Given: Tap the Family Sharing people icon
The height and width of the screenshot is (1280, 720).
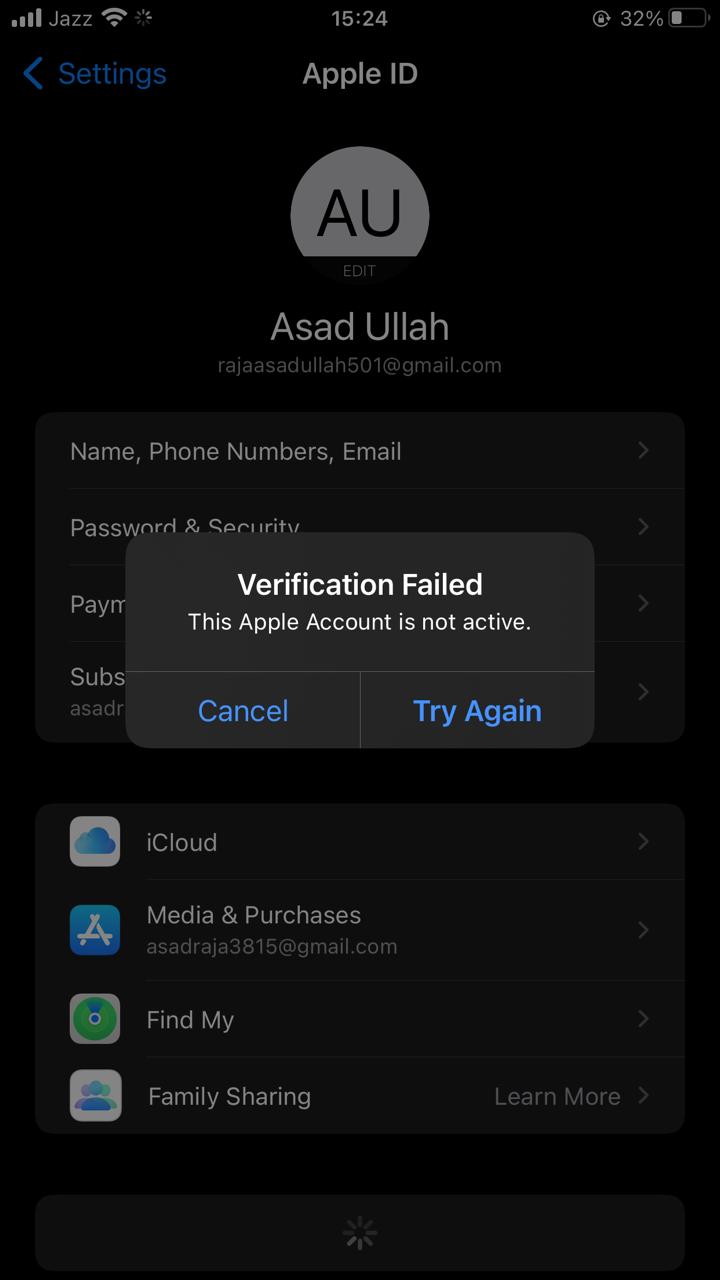Looking at the screenshot, I should tap(95, 1096).
